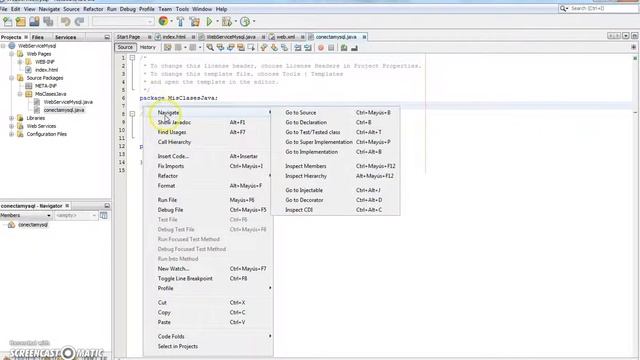The height and width of the screenshot is (360, 640).
Task: Expand the Libraries tree node
Action: (11, 118)
